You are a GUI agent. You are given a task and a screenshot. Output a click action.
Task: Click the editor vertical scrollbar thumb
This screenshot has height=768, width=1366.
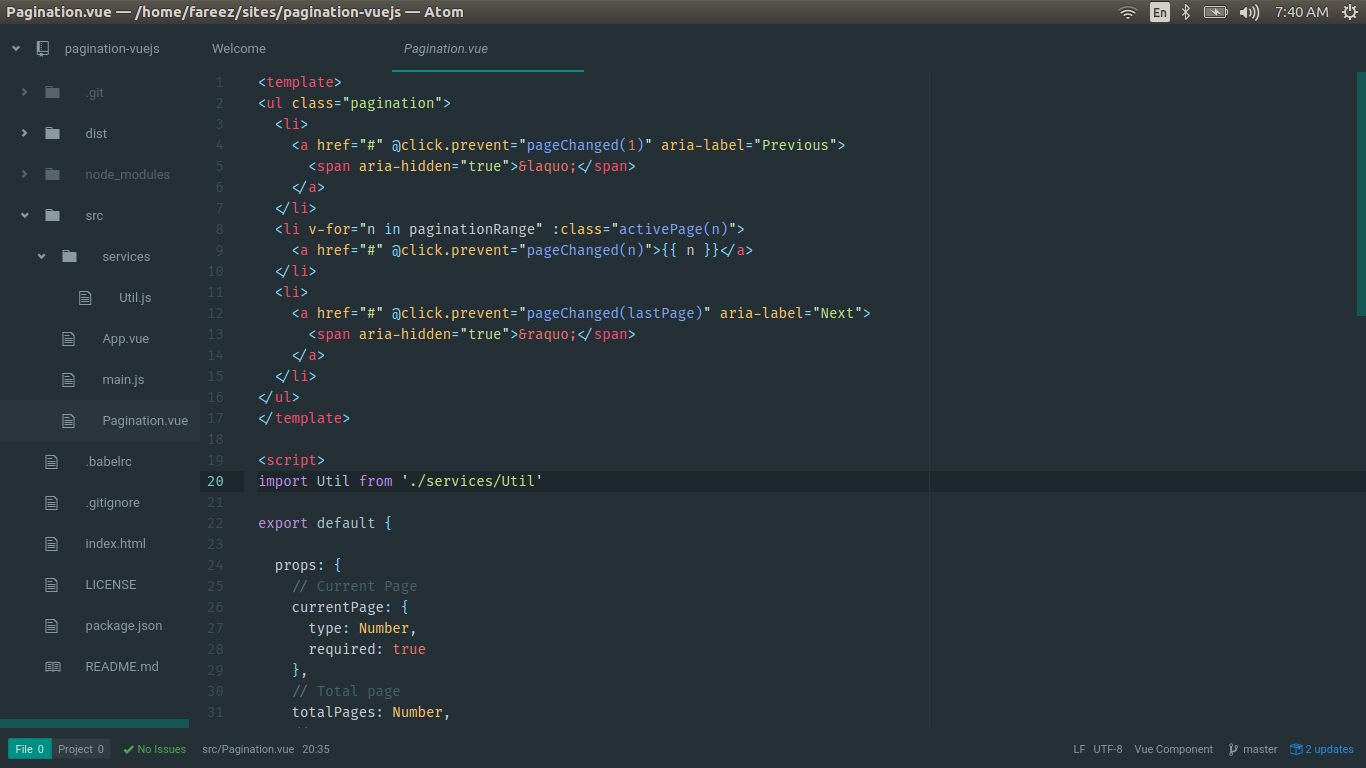pyautogui.click(x=1361, y=194)
